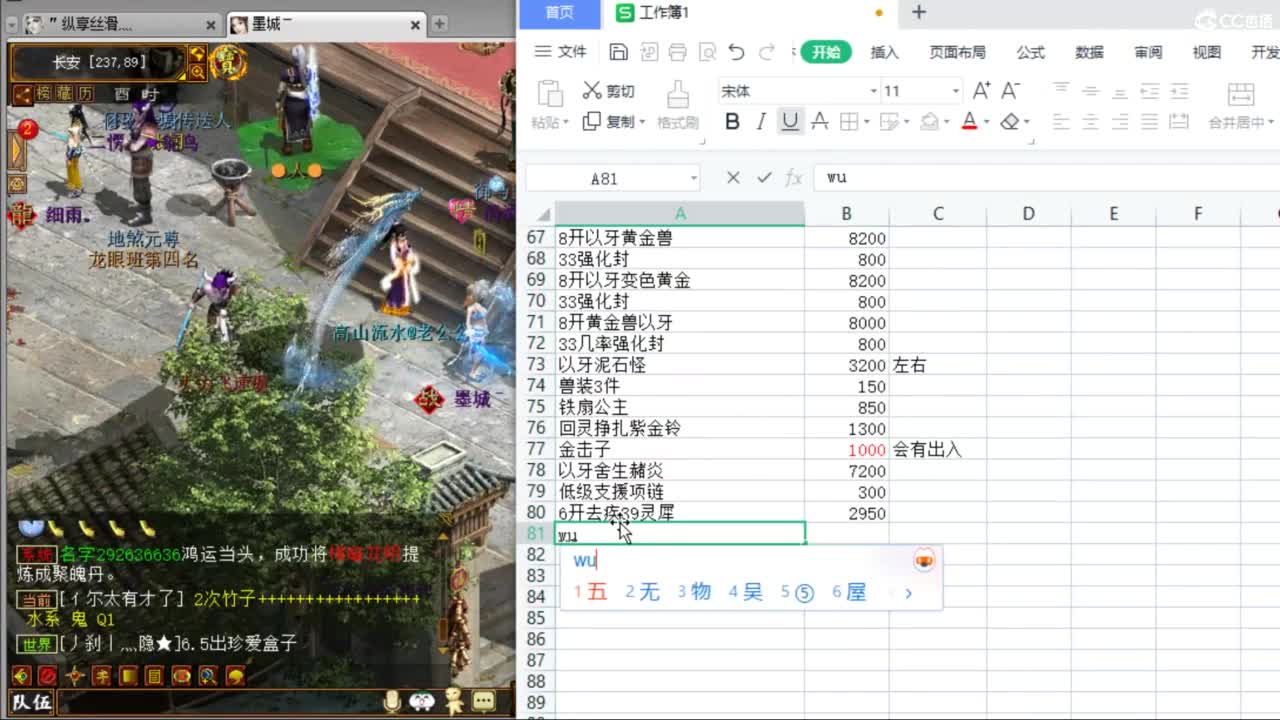Switch to the 页面布局 ribbon tab

[x=957, y=52]
